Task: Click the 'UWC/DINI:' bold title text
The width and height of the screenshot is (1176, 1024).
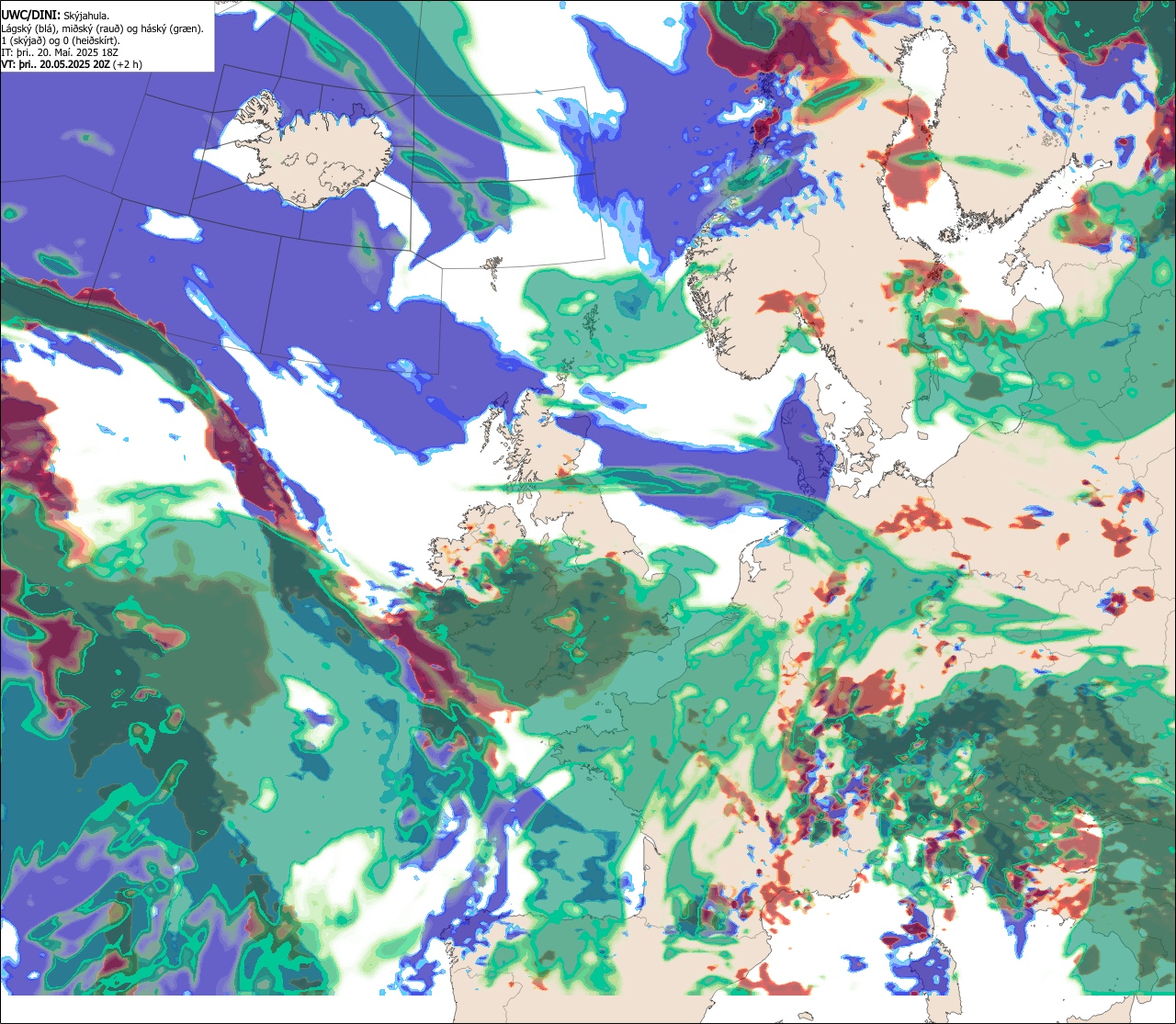Action: click(x=30, y=15)
